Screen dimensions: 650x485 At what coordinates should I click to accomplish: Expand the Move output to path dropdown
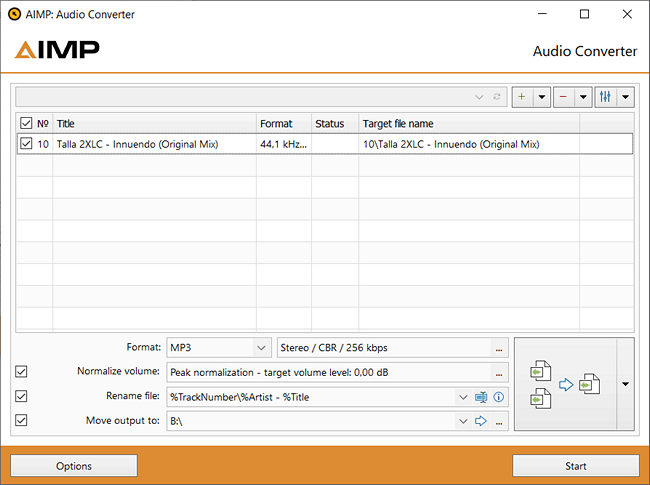click(x=463, y=421)
